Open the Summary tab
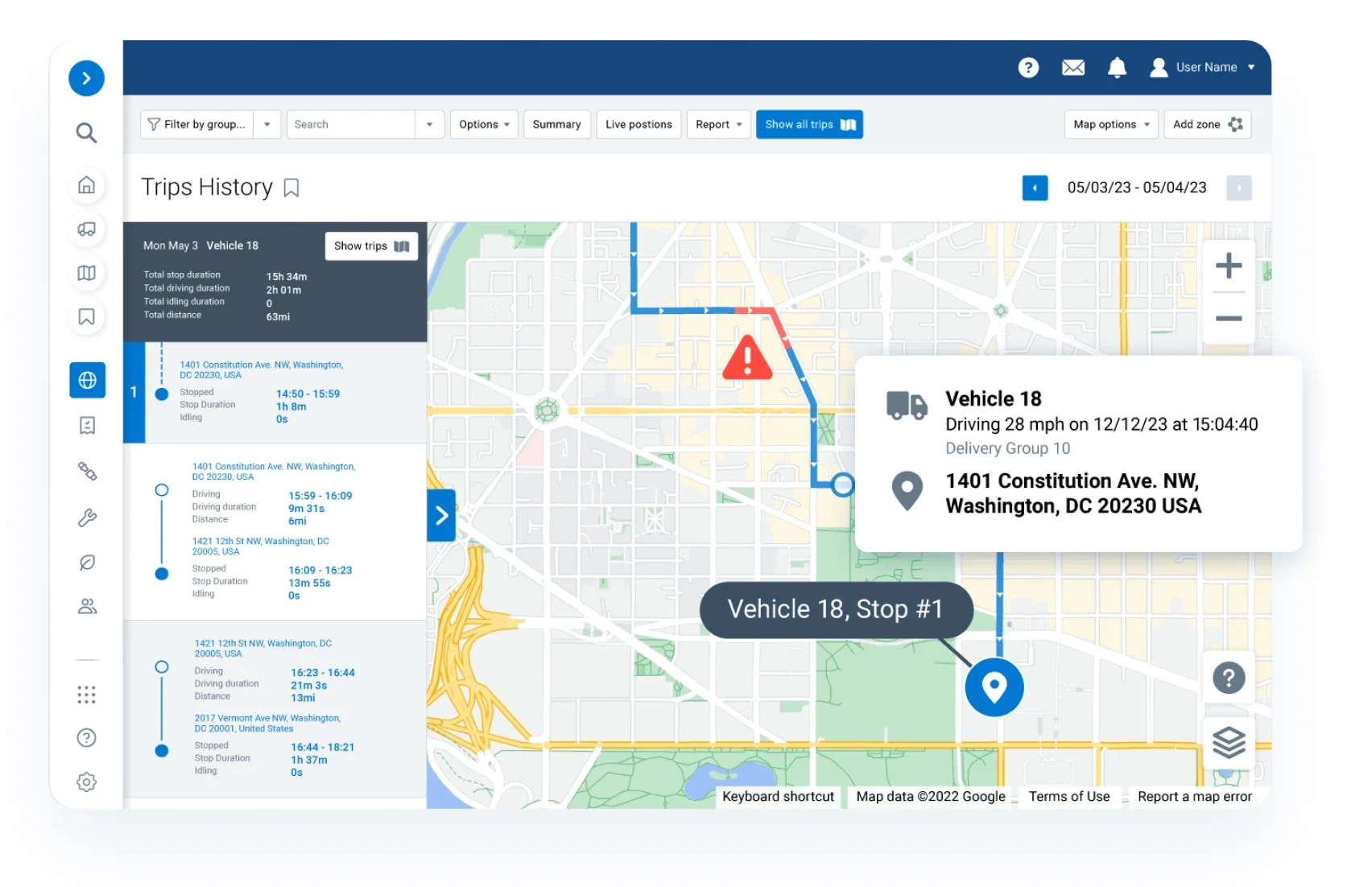Viewport: 1372px width, 887px height. (x=556, y=125)
